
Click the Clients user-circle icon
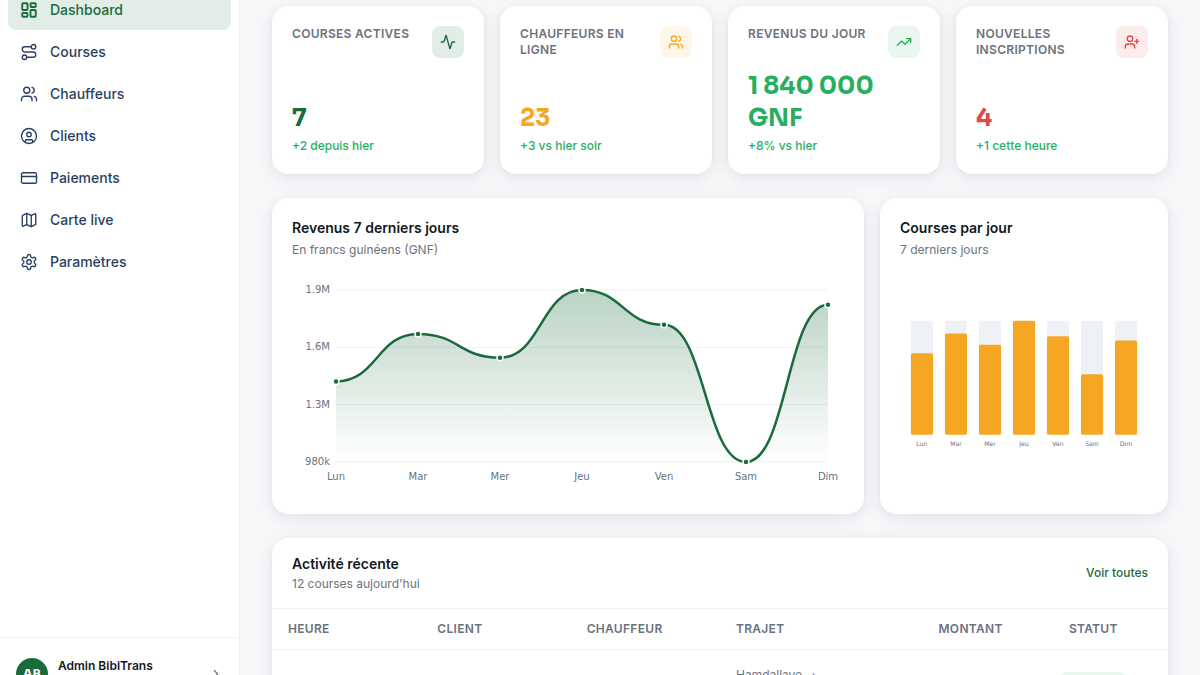[29, 136]
